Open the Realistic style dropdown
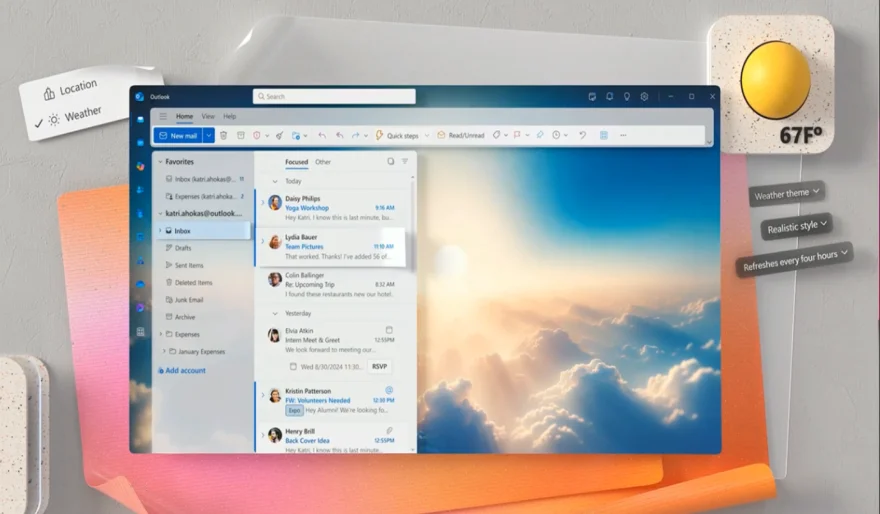This screenshot has width=880, height=514. point(796,227)
